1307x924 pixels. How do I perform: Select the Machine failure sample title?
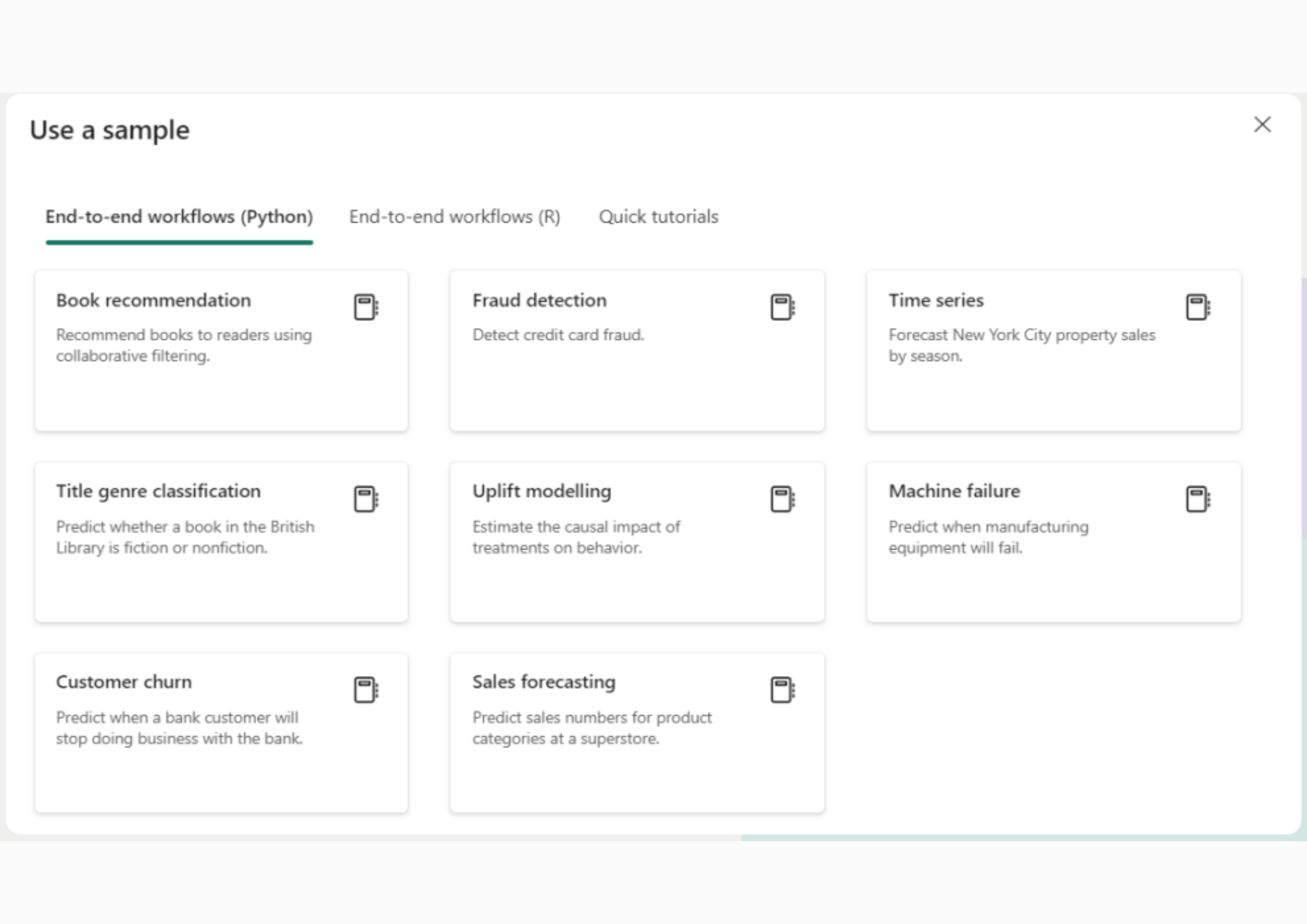[954, 491]
